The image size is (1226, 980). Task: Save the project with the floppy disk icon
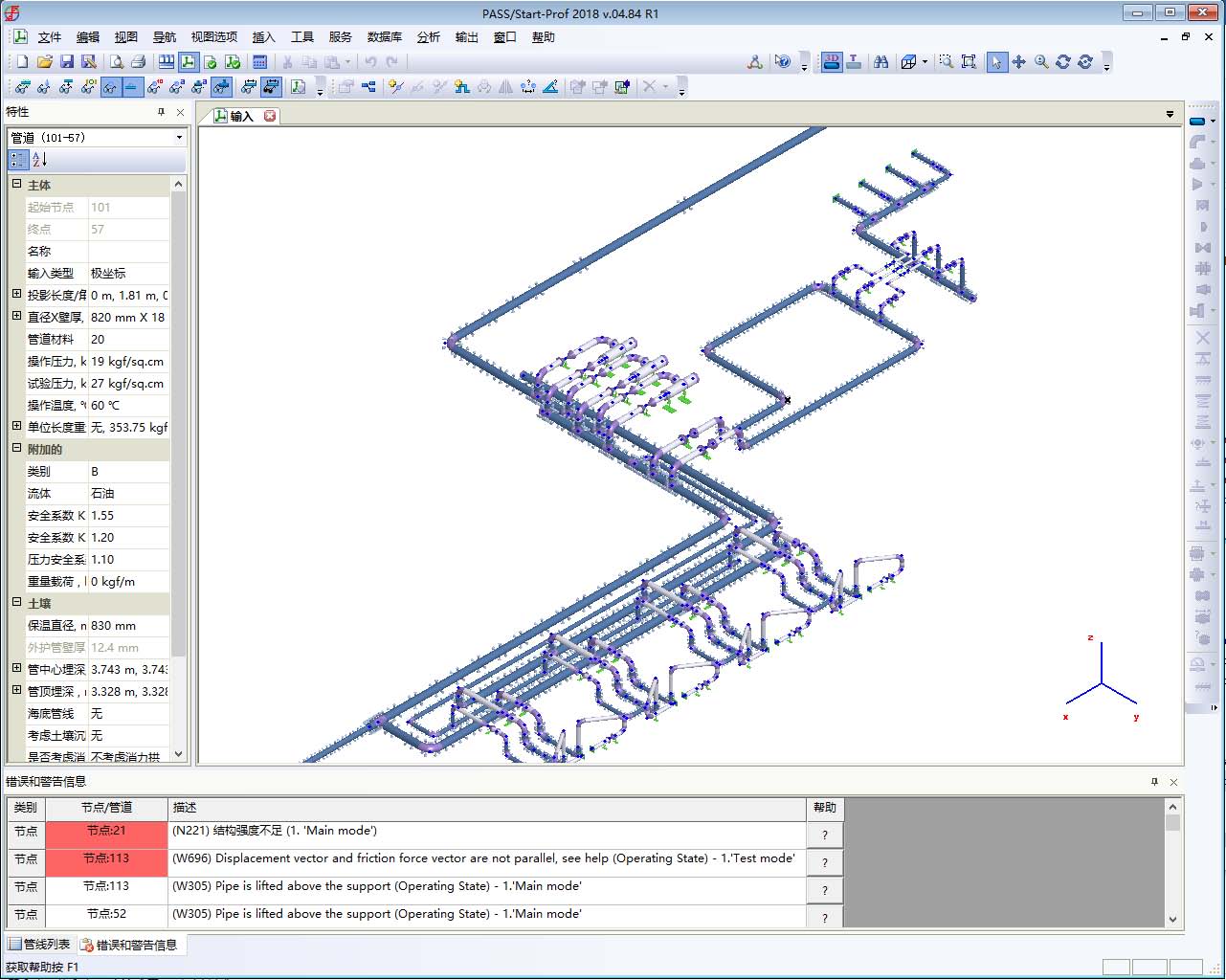tap(66, 61)
